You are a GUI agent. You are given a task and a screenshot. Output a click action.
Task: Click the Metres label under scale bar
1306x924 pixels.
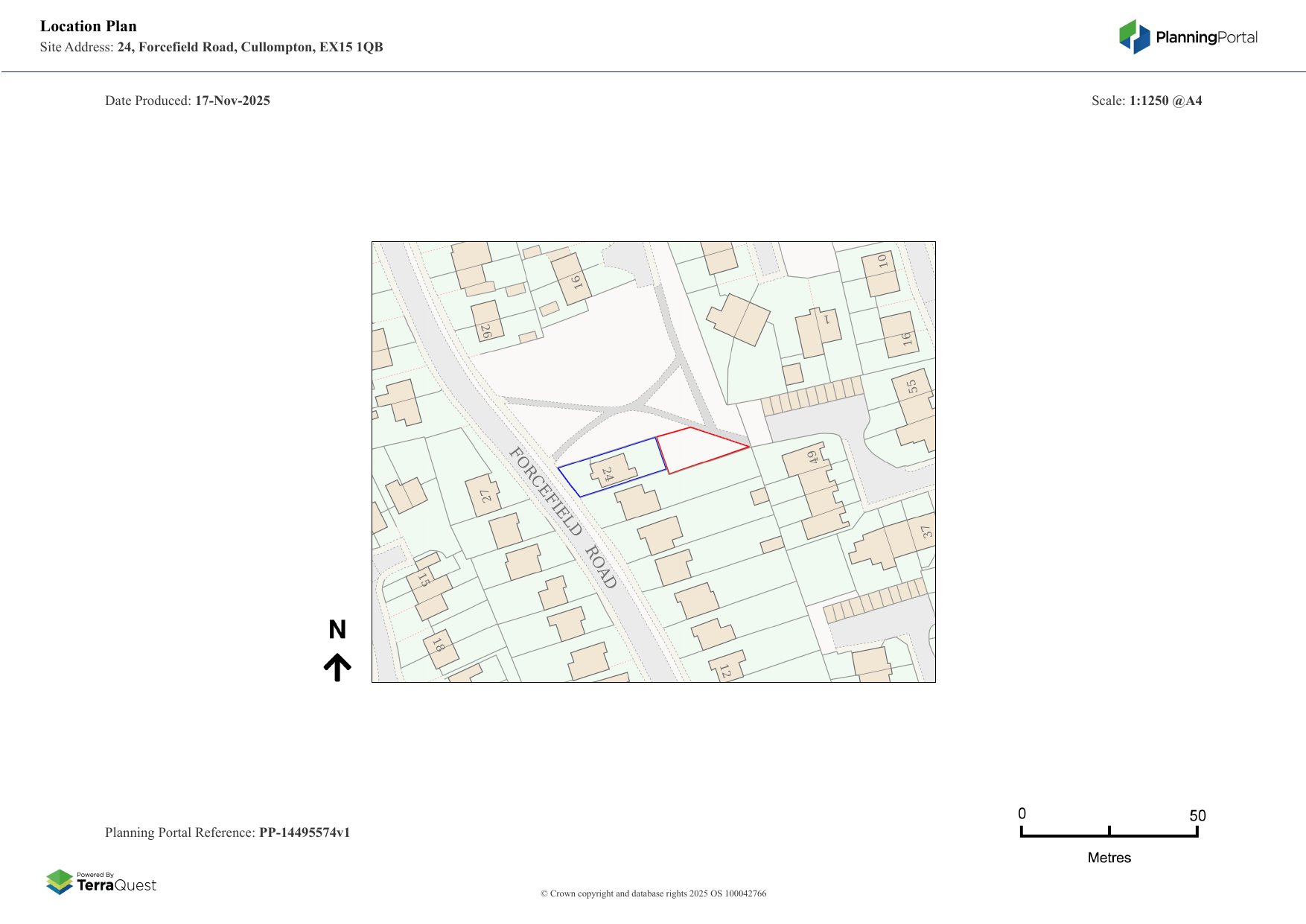pyautogui.click(x=1109, y=858)
